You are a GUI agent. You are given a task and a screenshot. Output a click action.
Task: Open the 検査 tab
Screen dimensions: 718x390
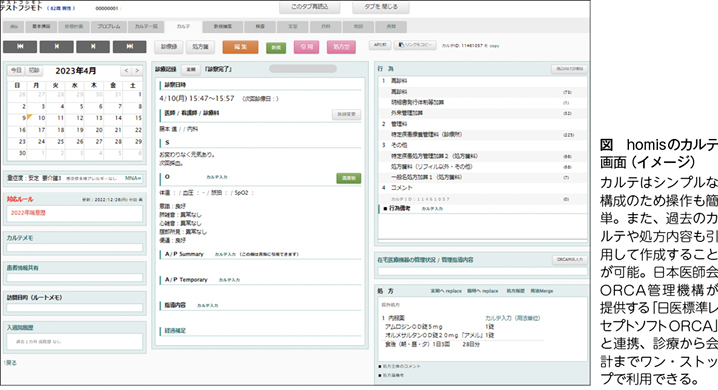click(x=260, y=27)
